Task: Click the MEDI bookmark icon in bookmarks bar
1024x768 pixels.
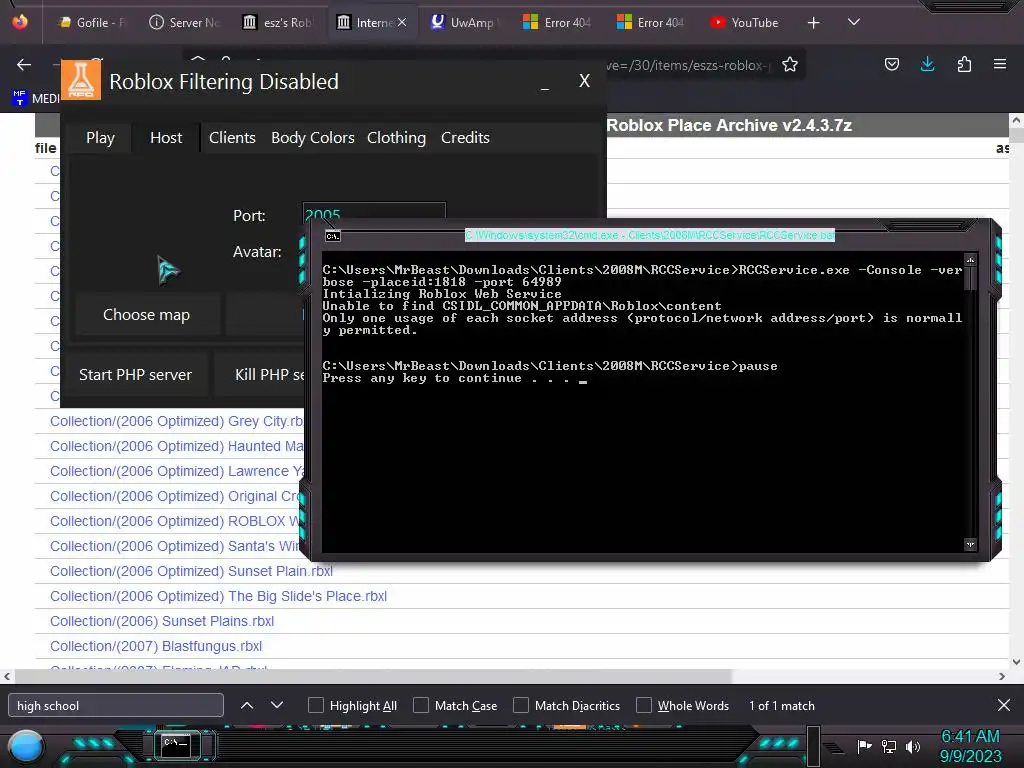Action: tap(19, 98)
